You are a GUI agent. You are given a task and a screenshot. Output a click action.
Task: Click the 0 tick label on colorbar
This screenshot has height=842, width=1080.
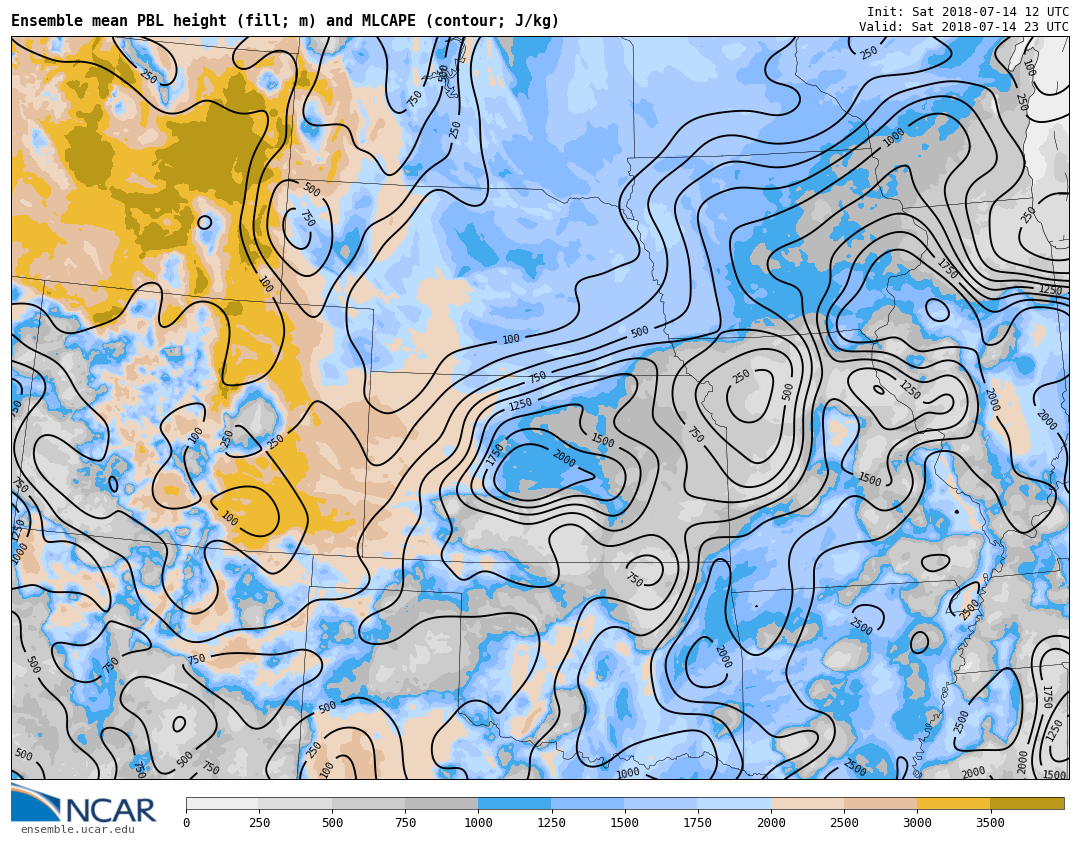(x=186, y=823)
